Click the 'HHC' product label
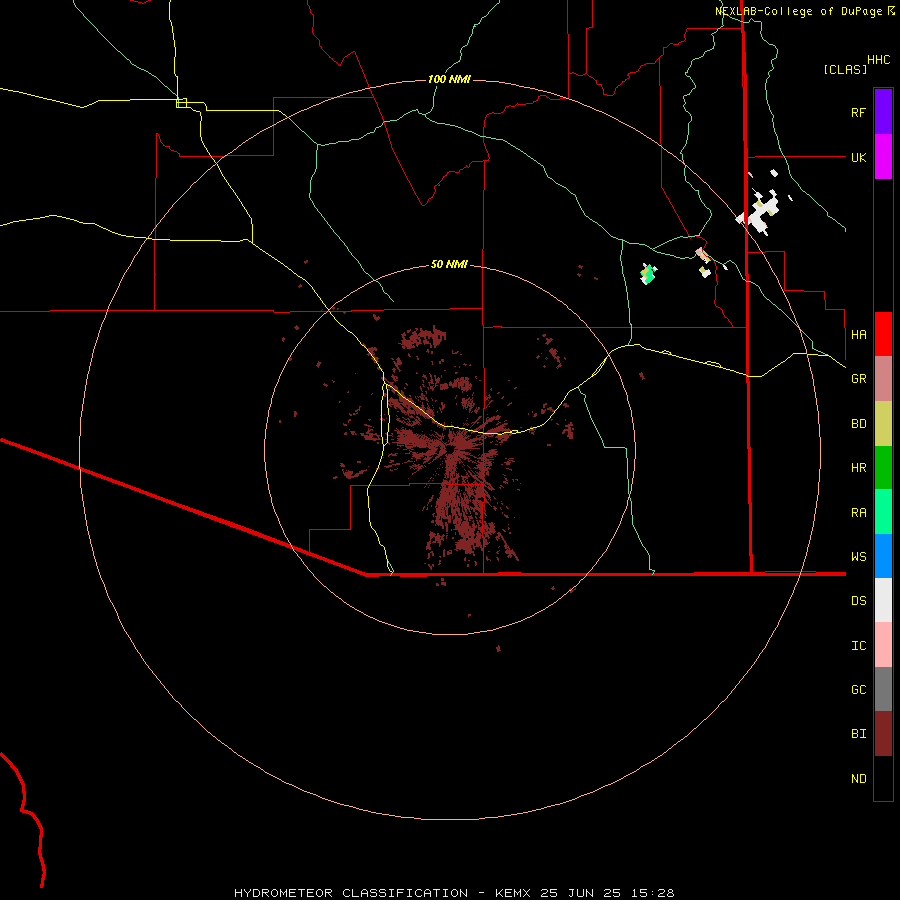Viewport: 900px width, 900px height. (x=878, y=60)
